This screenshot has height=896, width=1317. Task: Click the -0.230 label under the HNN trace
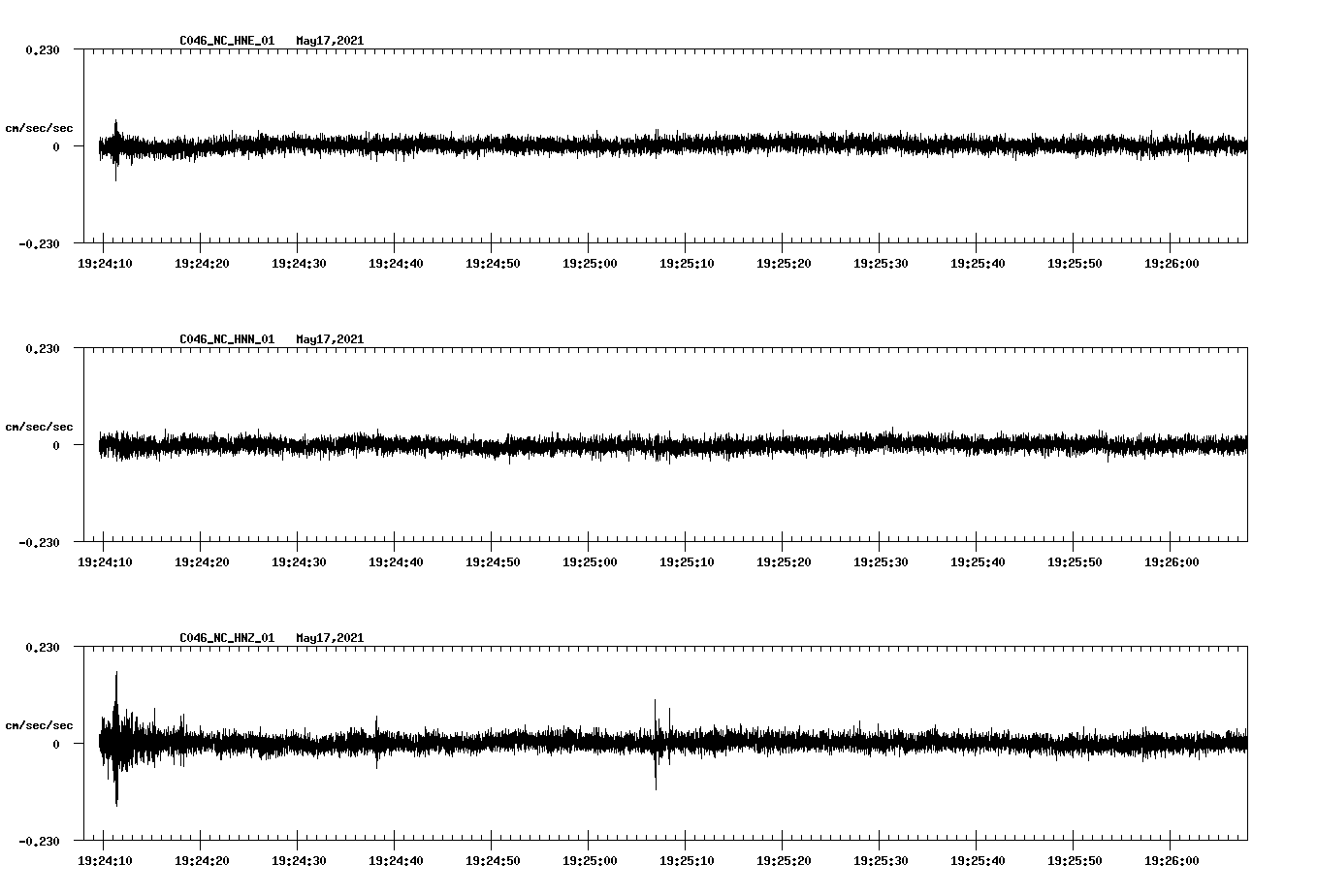(41, 543)
